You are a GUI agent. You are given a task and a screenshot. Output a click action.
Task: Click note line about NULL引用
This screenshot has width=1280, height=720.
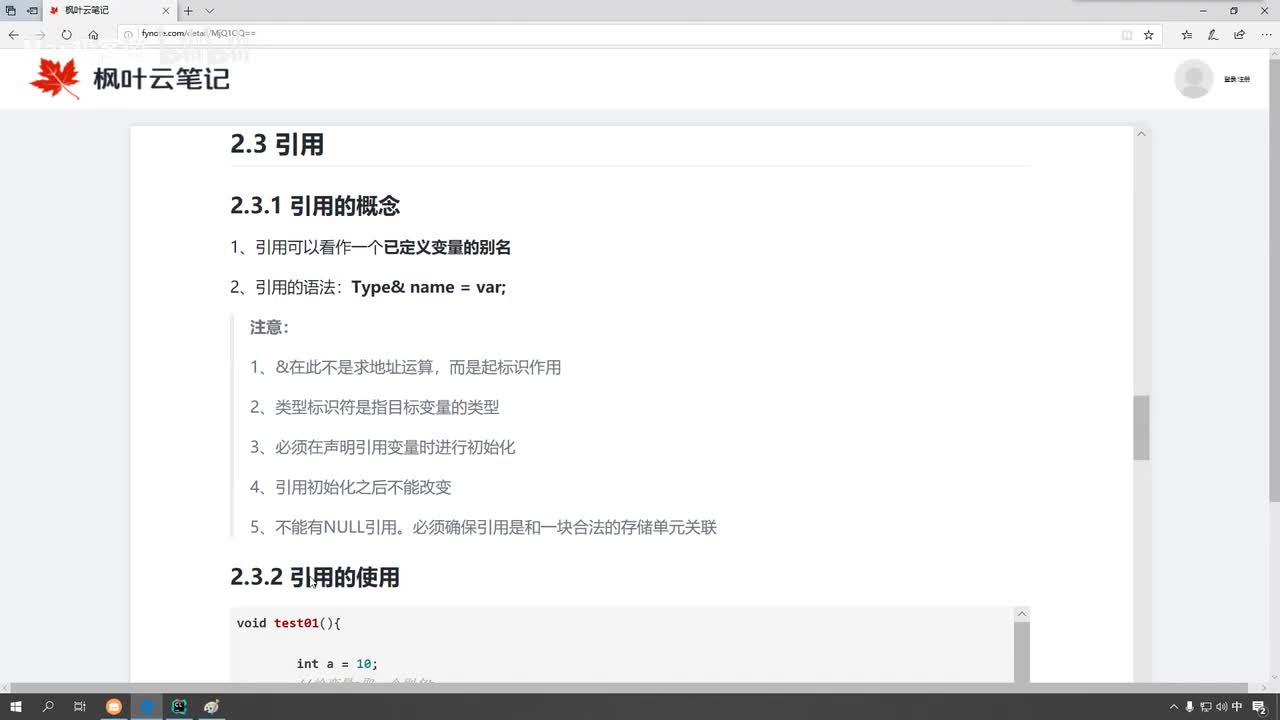pyautogui.click(x=483, y=527)
